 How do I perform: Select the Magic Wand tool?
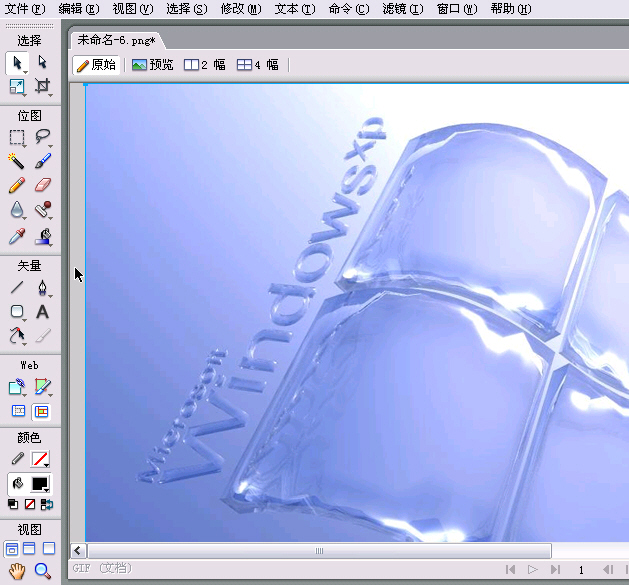coord(17,161)
